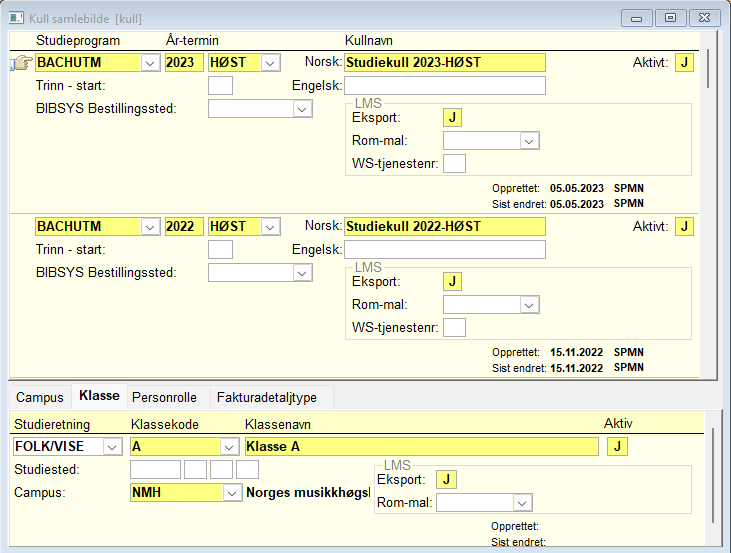Toggle LMS Eksport J for 2023 kull
Image resolution: width=731 pixels, height=553 pixels.
[x=452, y=118]
